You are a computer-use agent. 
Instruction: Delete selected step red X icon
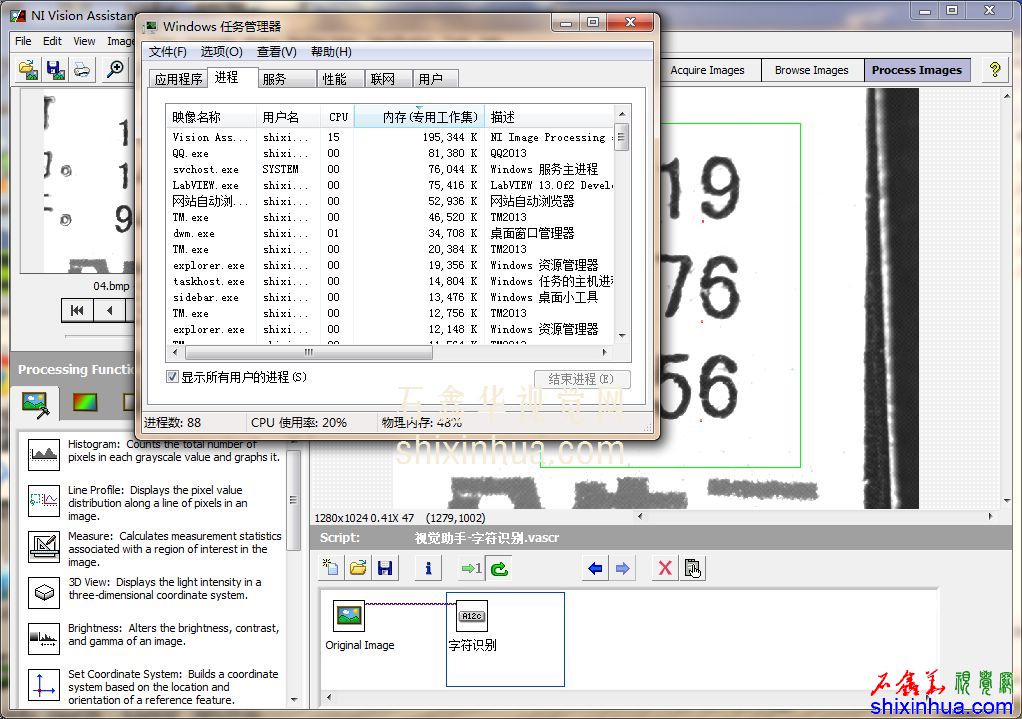665,568
